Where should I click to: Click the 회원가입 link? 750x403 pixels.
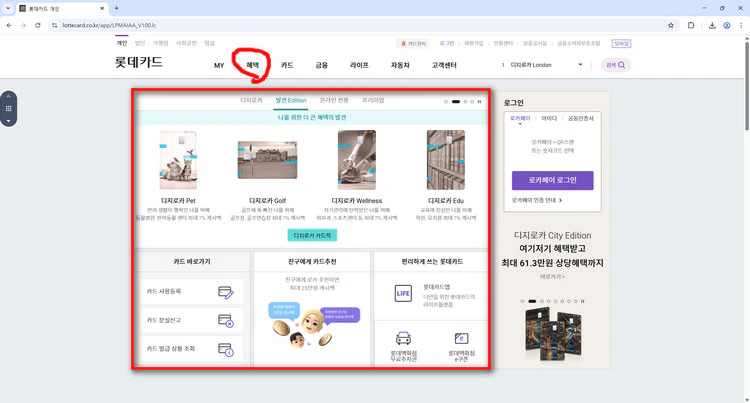click(474, 44)
